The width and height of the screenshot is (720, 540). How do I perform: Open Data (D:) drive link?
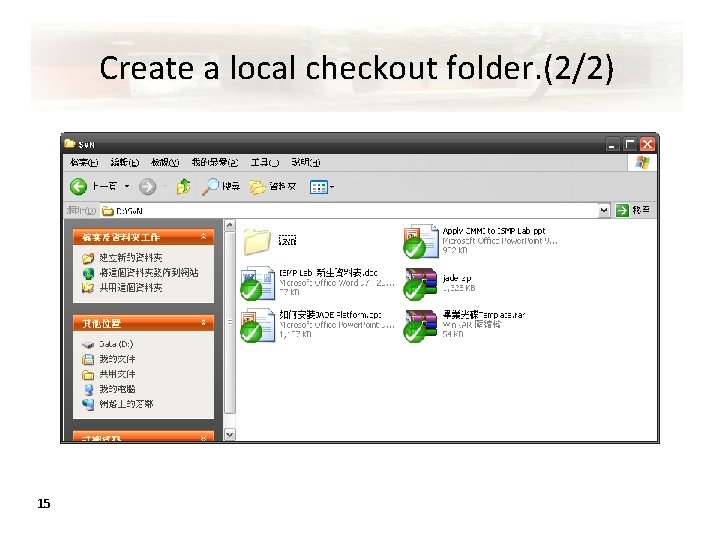pos(116,344)
